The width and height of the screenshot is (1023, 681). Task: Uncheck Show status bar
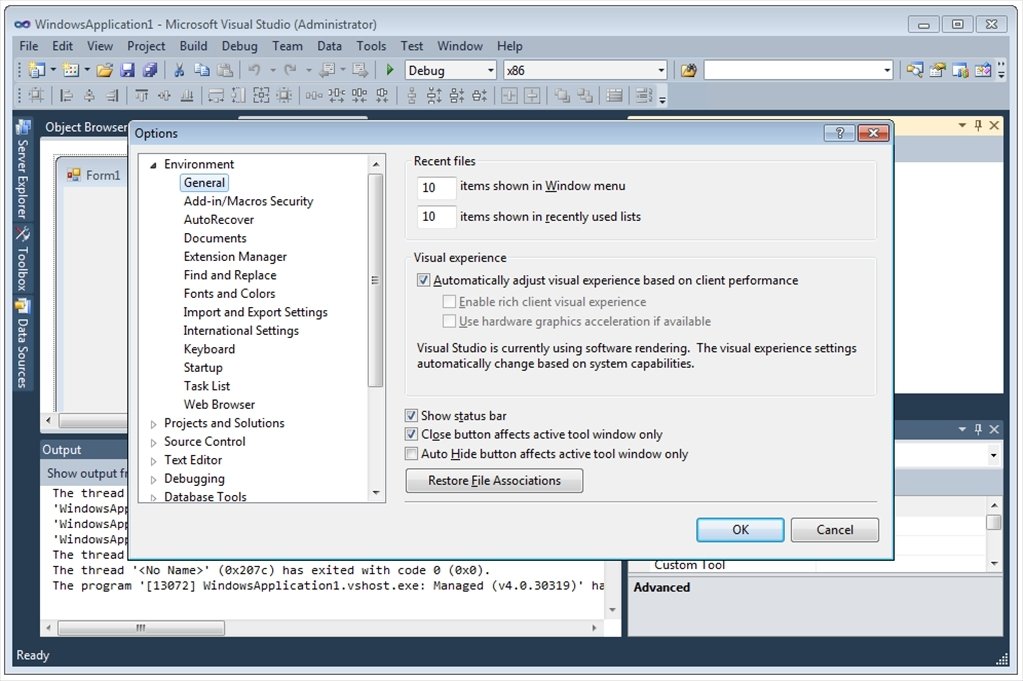411,415
